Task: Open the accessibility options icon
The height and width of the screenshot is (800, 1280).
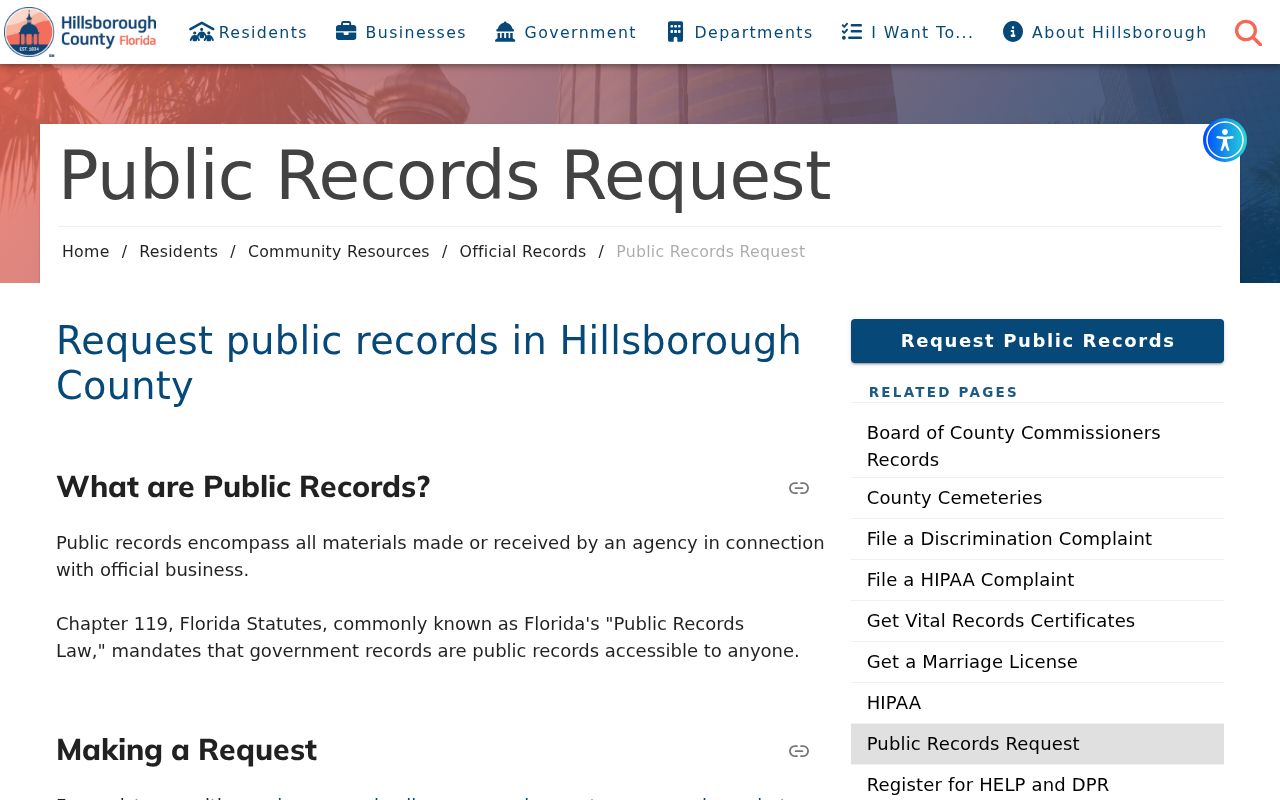Action: coord(1225,140)
